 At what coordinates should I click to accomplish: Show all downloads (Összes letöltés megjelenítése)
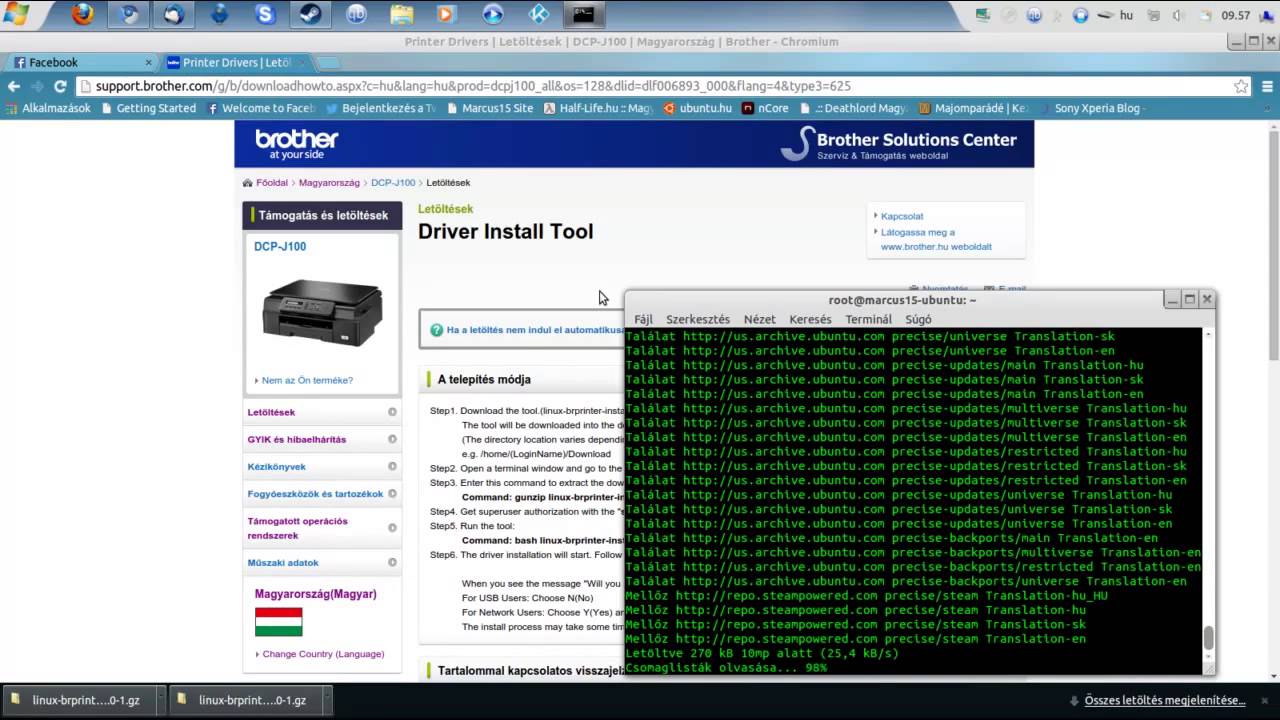pyautogui.click(x=1165, y=701)
